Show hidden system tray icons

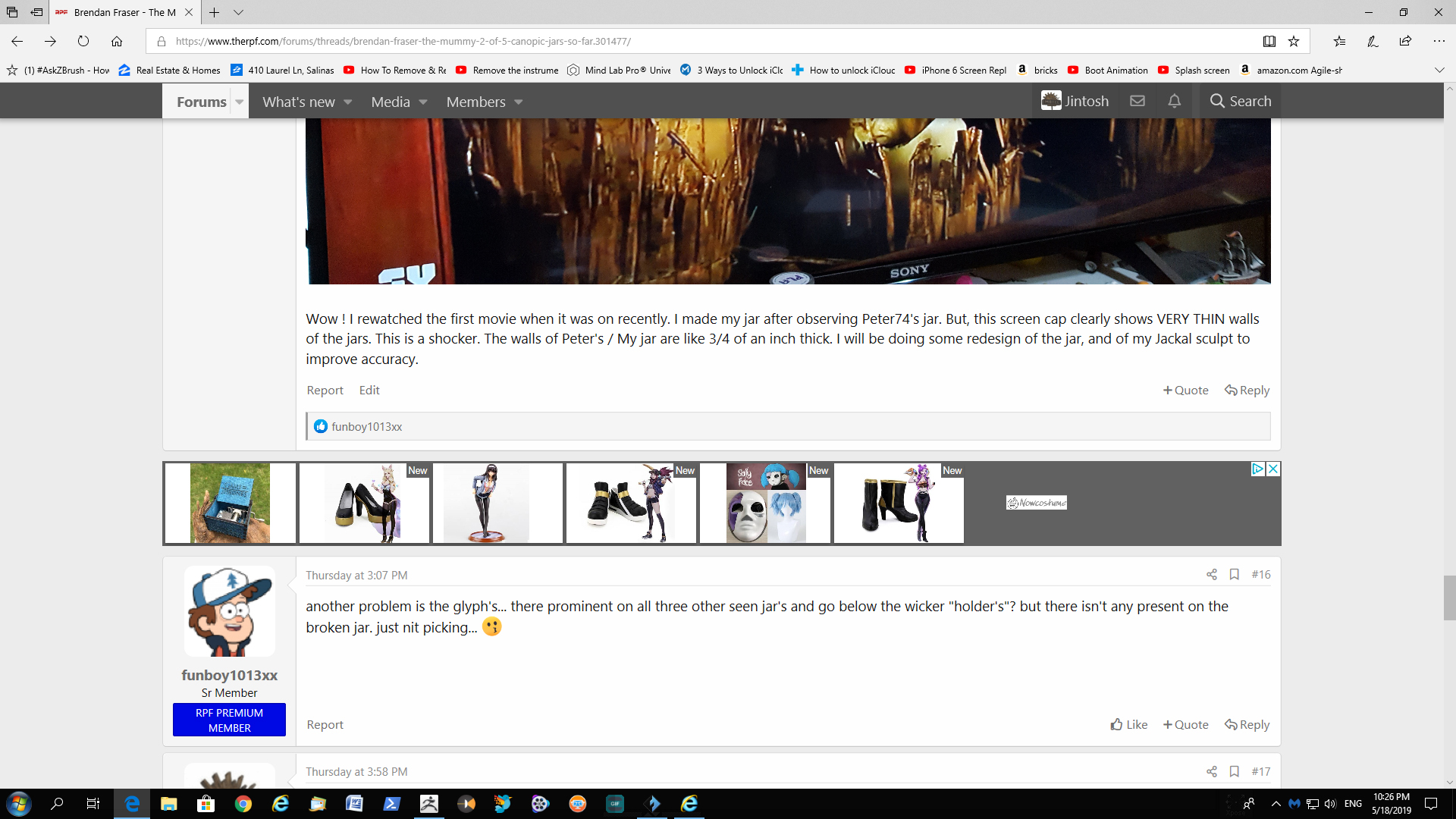(x=1276, y=804)
